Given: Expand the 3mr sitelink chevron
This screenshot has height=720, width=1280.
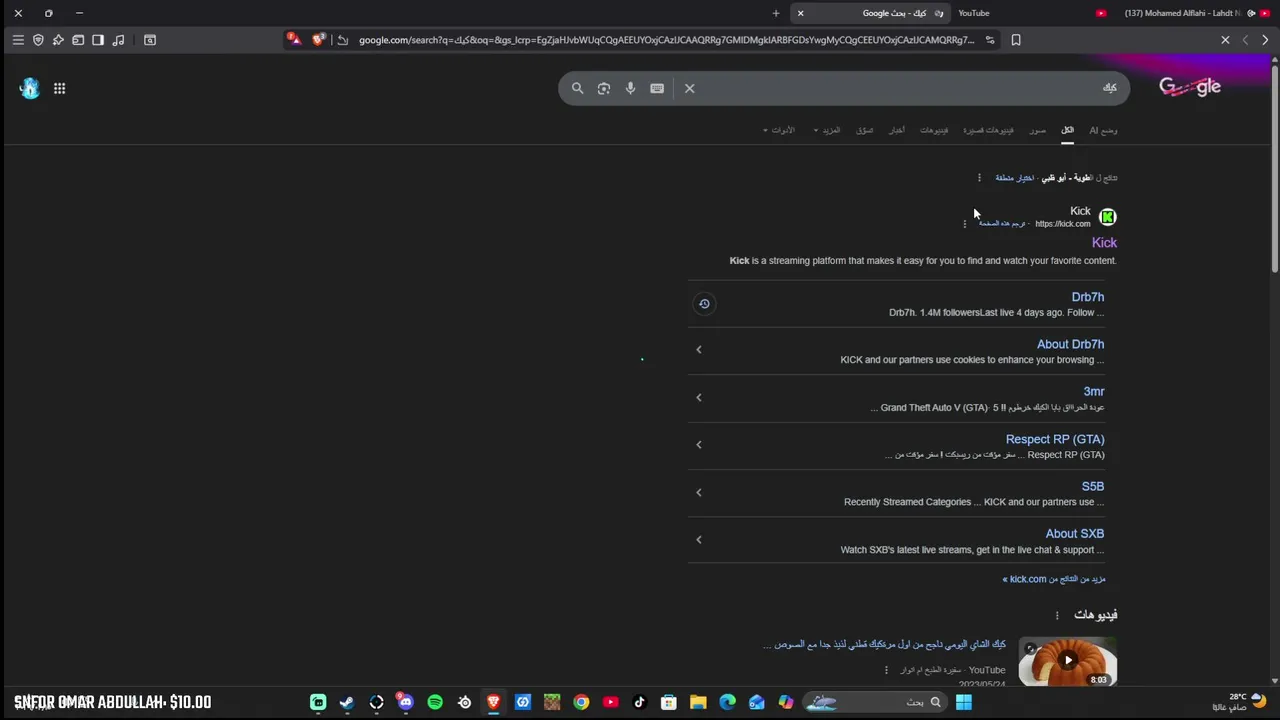Looking at the screenshot, I should point(699,398).
